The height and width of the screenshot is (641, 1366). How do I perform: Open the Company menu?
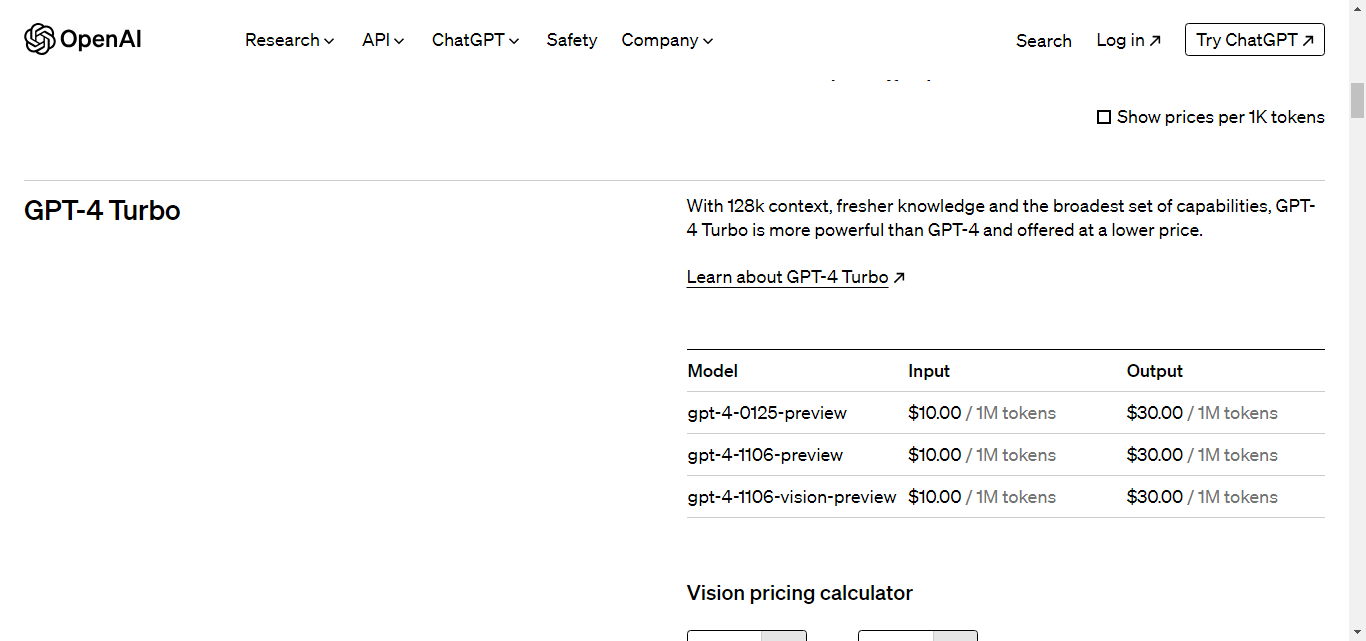(x=667, y=40)
